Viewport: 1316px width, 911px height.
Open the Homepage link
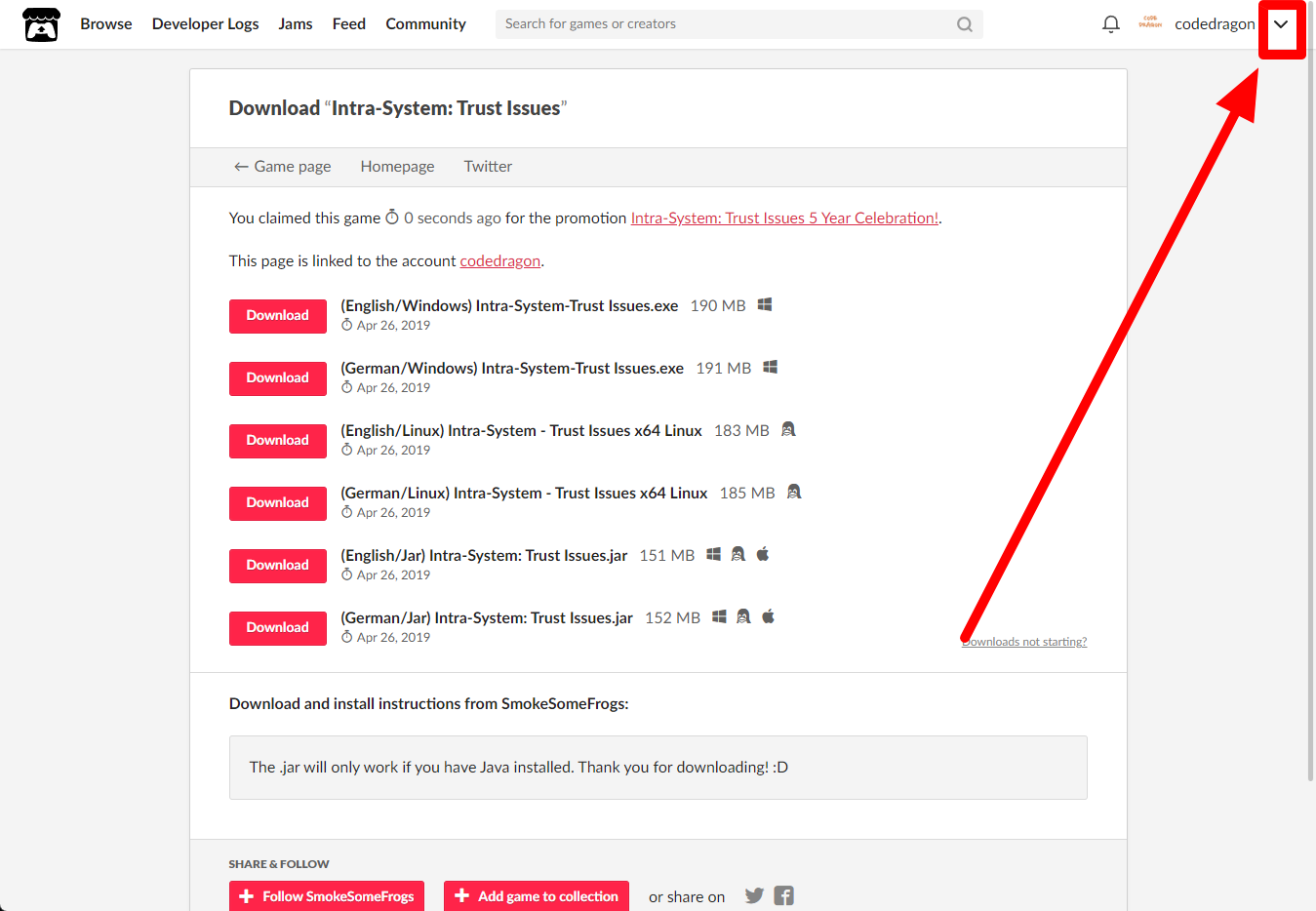397,167
